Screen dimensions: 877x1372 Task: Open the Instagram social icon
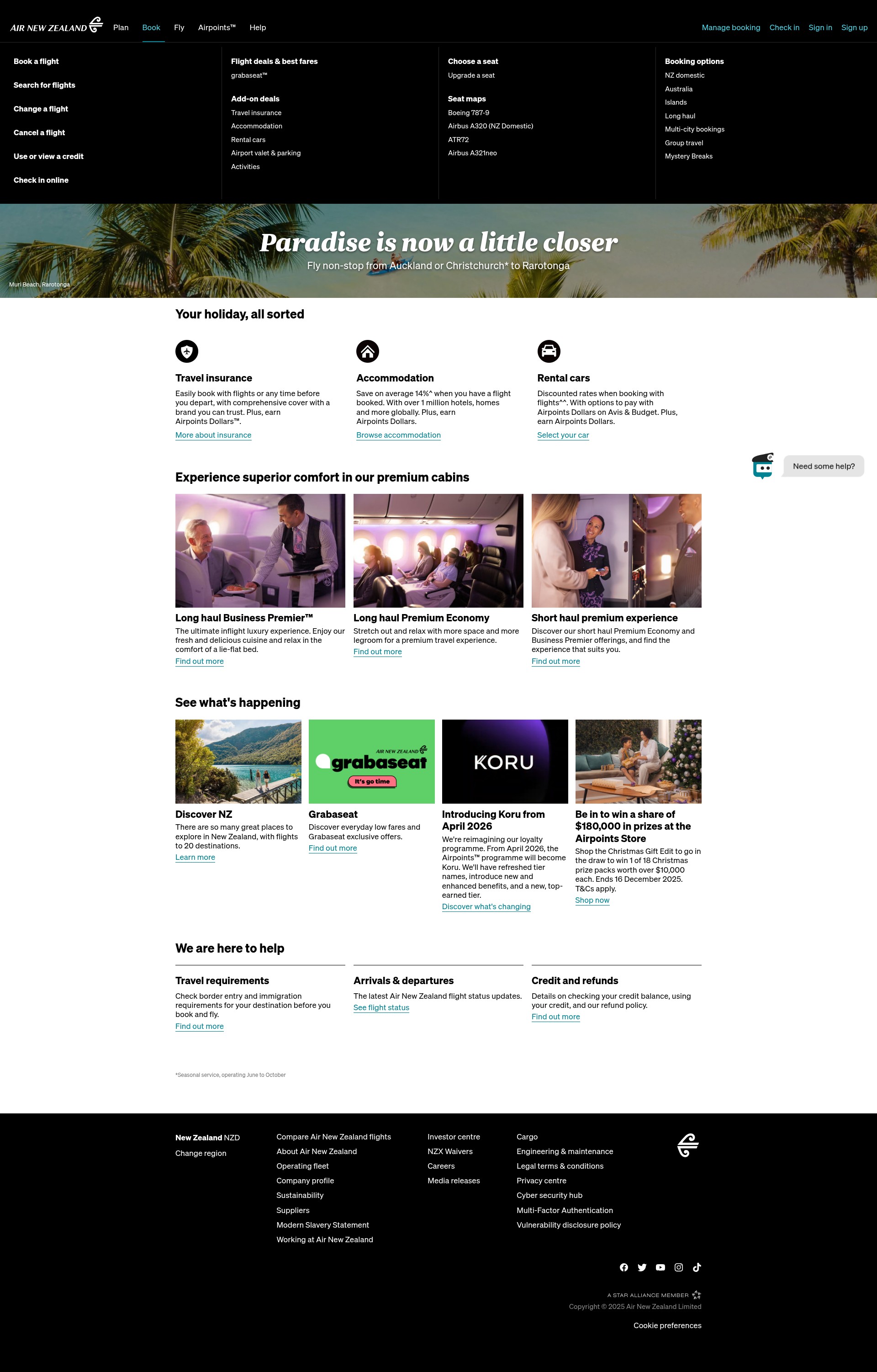coord(679,1267)
